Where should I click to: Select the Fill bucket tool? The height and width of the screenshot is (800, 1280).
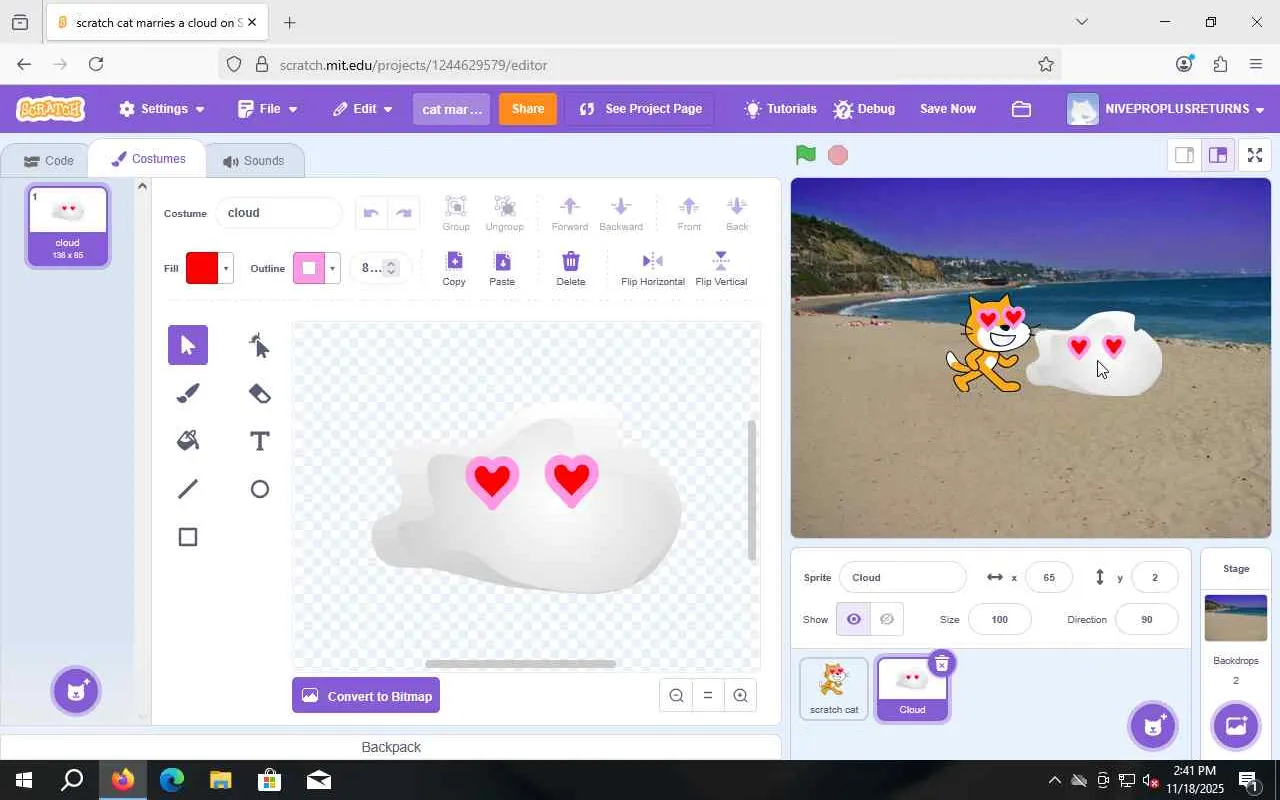[188, 441]
